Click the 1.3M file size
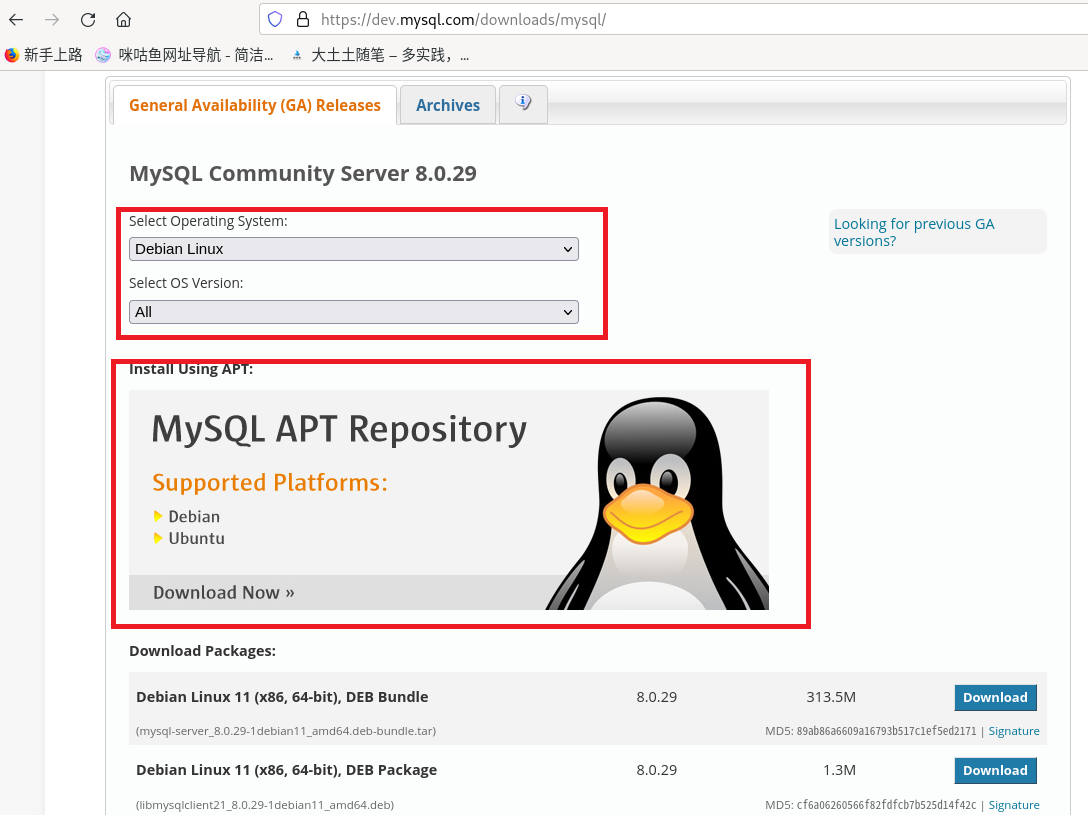Screen dimensions: 1088x815 click(839, 770)
